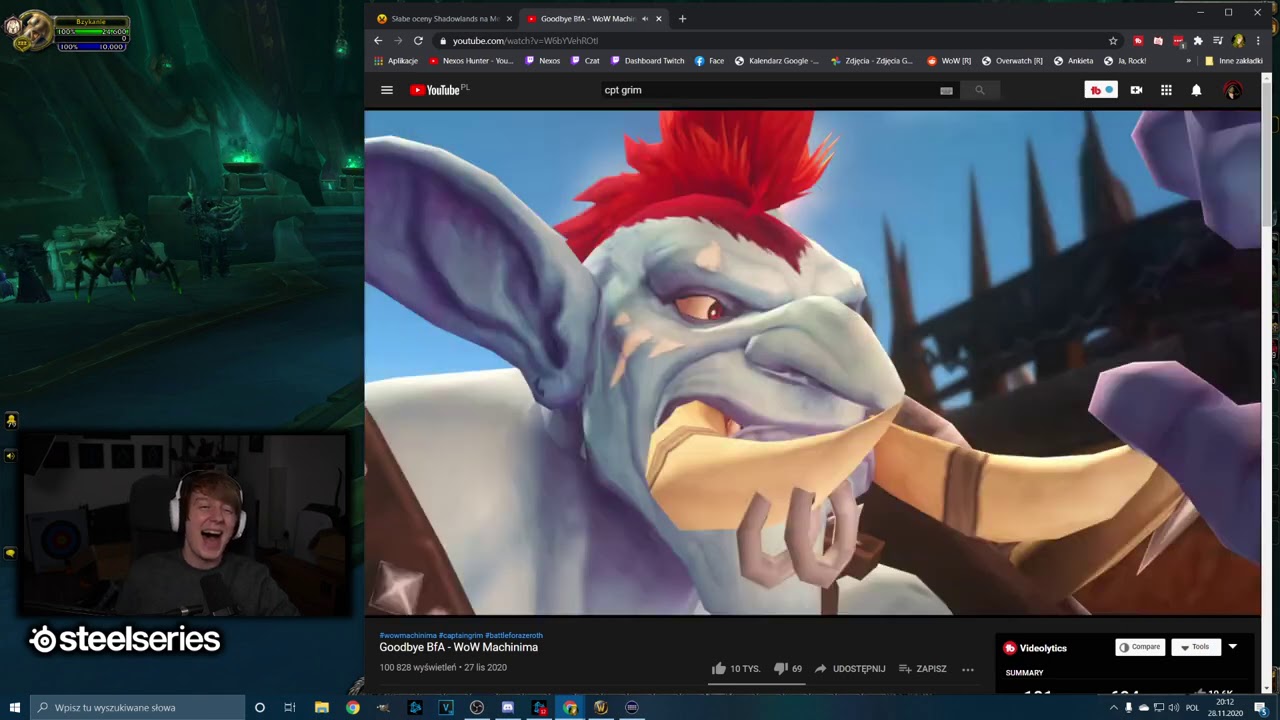Open the YouTube apps grid

click(1166, 90)
